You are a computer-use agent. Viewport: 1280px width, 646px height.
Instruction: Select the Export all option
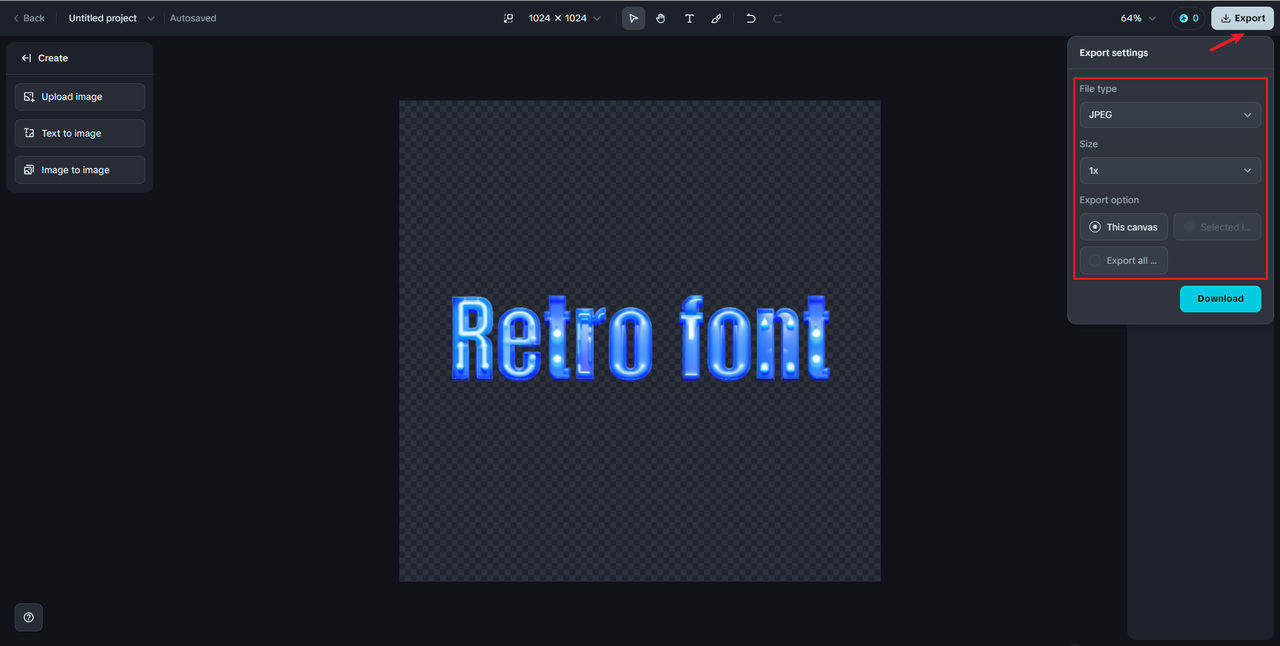pyautogui.click(x=1124, y=260)
